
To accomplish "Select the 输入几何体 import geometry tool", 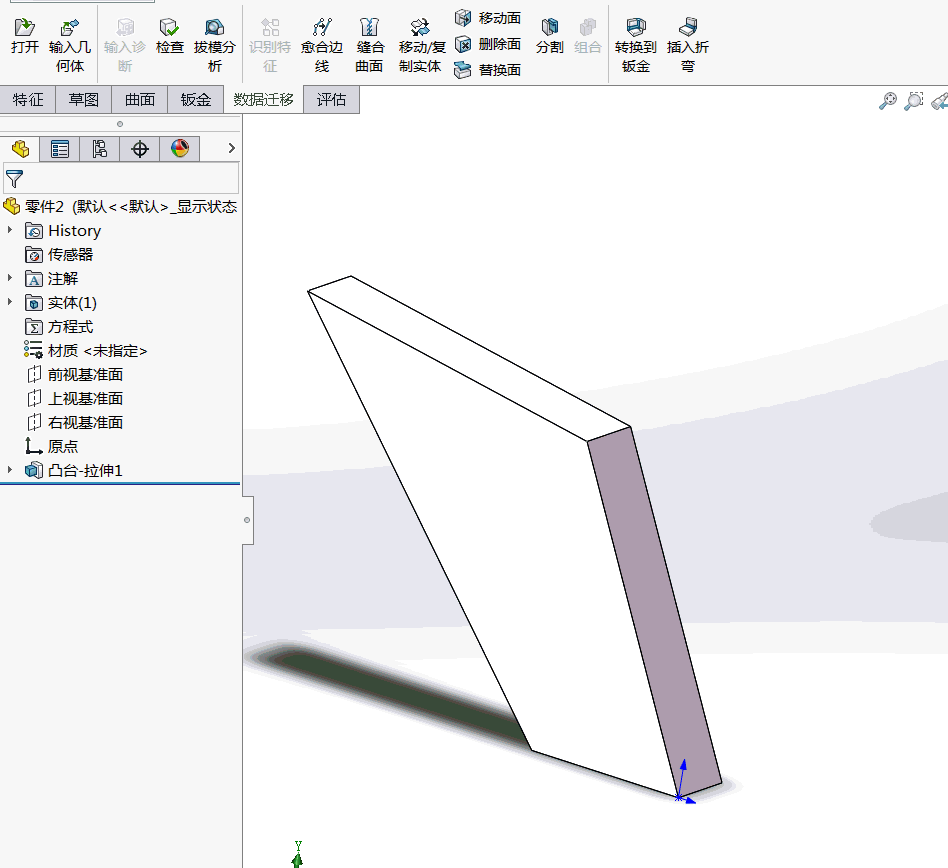I will point(70,46).
